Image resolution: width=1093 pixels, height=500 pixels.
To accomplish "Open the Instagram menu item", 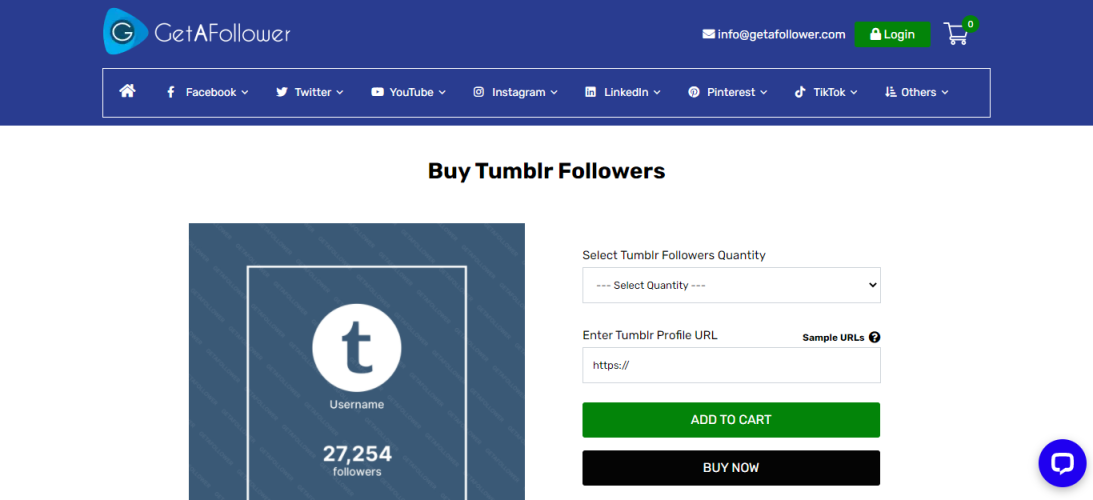I will [x=515, y=92].
